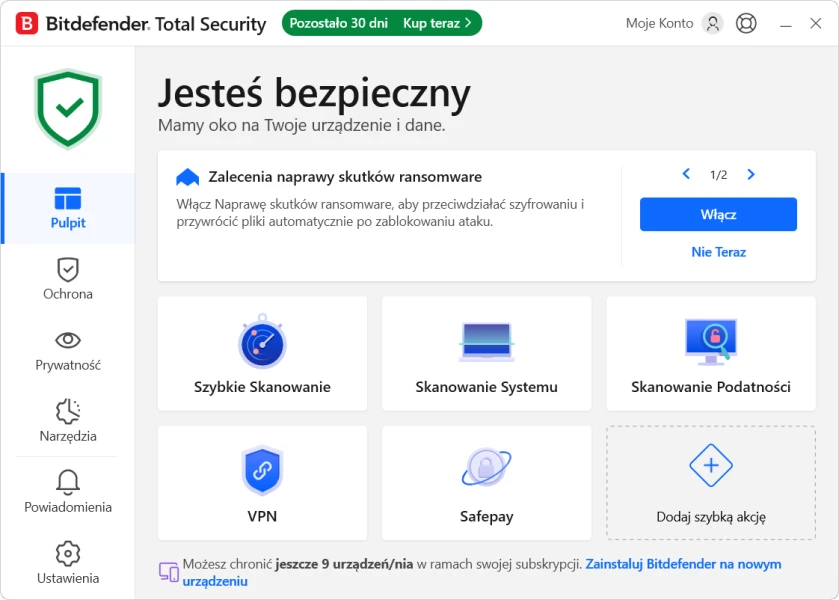Click Kup teraz in trial badge
This screenshot has width=839, height=600.
click(x=436, y=23)
